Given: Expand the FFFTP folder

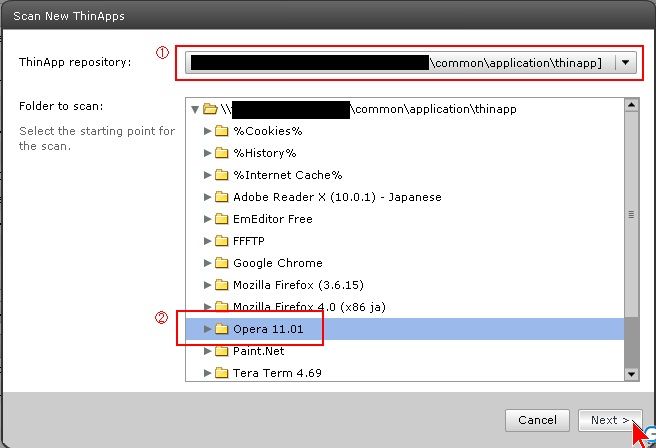Looking at the screenshot, I should (x=207, y=241).
